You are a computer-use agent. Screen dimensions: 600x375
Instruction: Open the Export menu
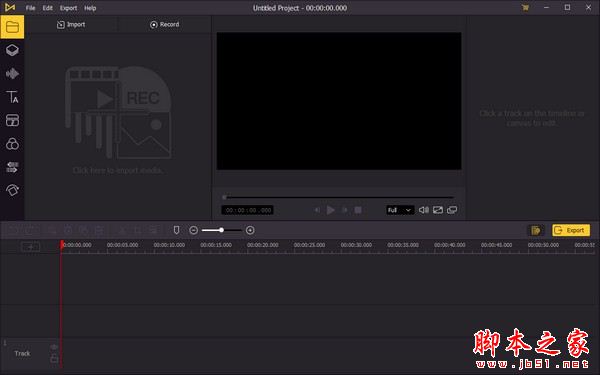click(68, 8)
